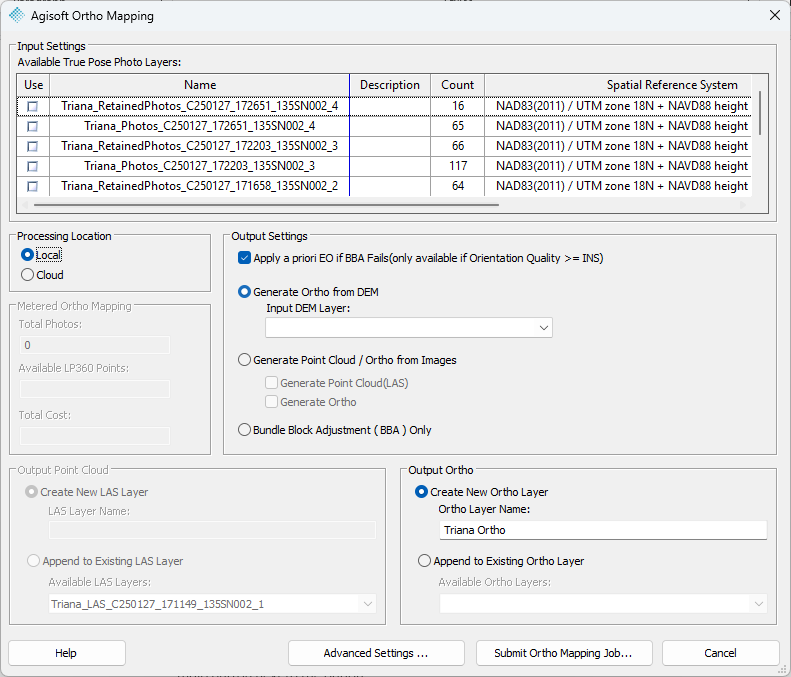791x677 pixels.
Task: Click the Cancel button
Action: tap(720, 653)
